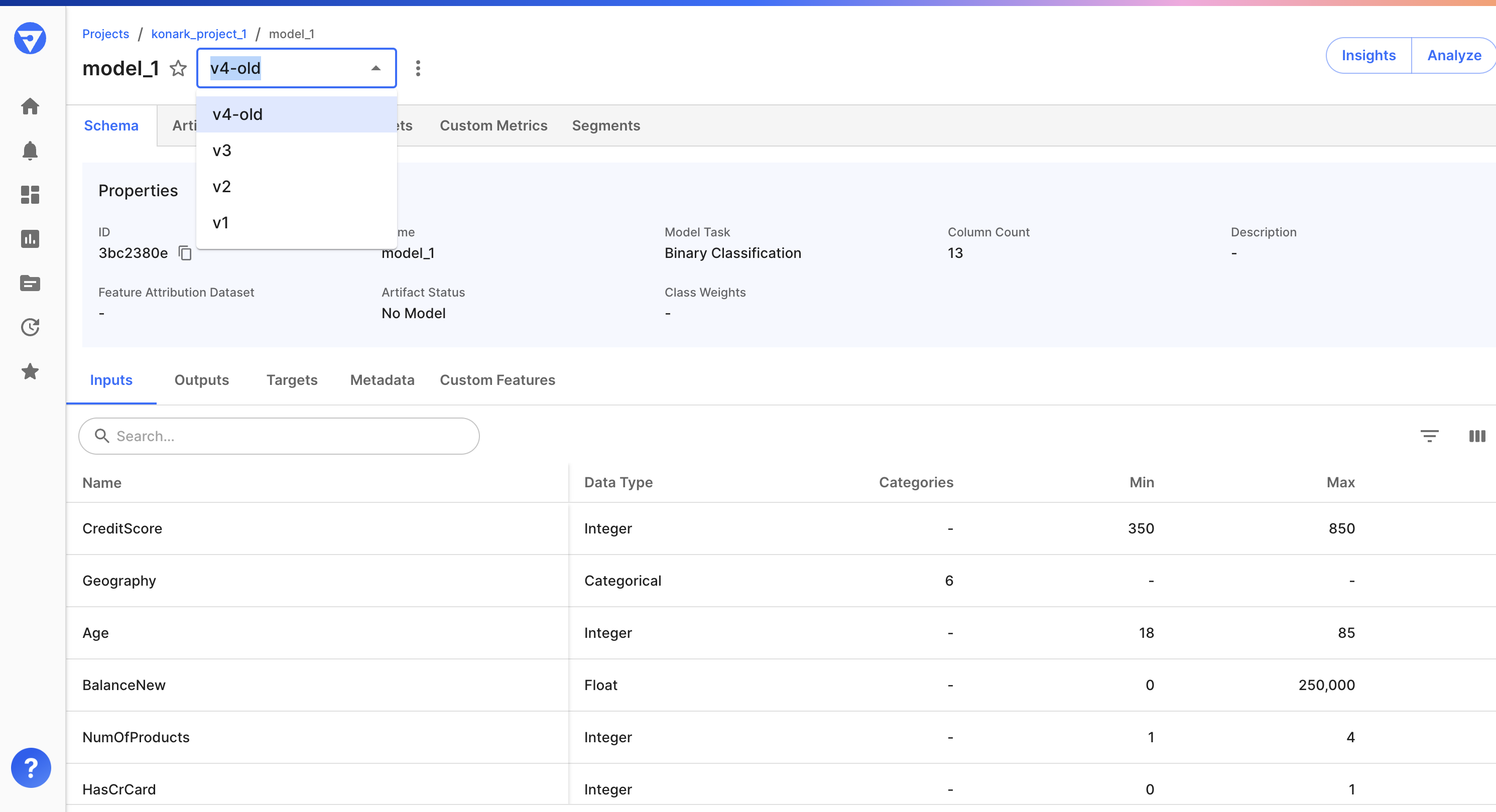1496x812 pixels.
Task: Open the Home page from the sidebar
Action: click(30, 107)
